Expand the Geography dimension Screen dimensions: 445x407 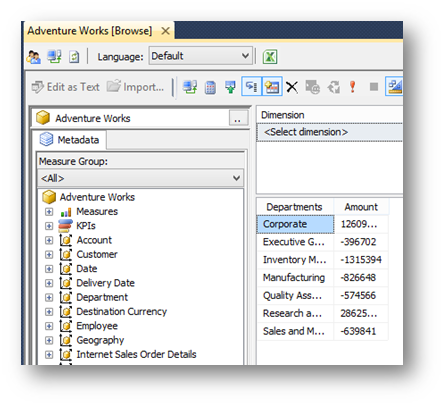pos(49,341)
